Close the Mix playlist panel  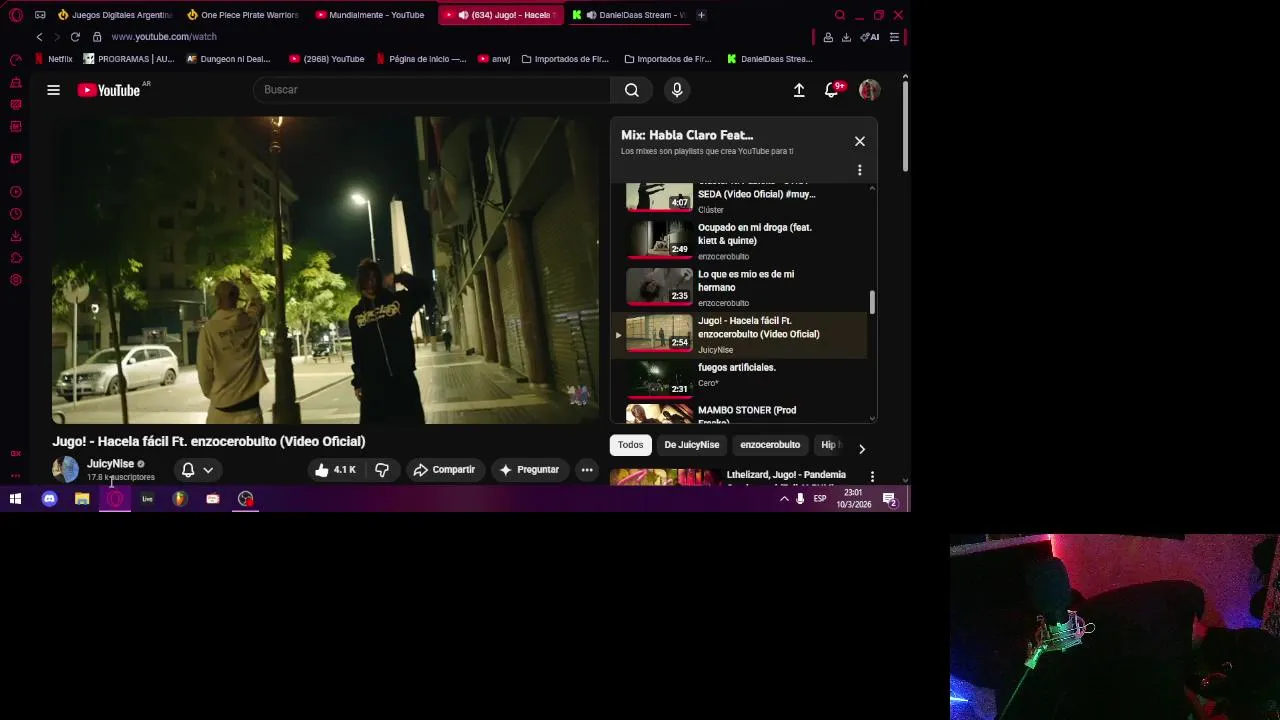click(x=859, y=141)
